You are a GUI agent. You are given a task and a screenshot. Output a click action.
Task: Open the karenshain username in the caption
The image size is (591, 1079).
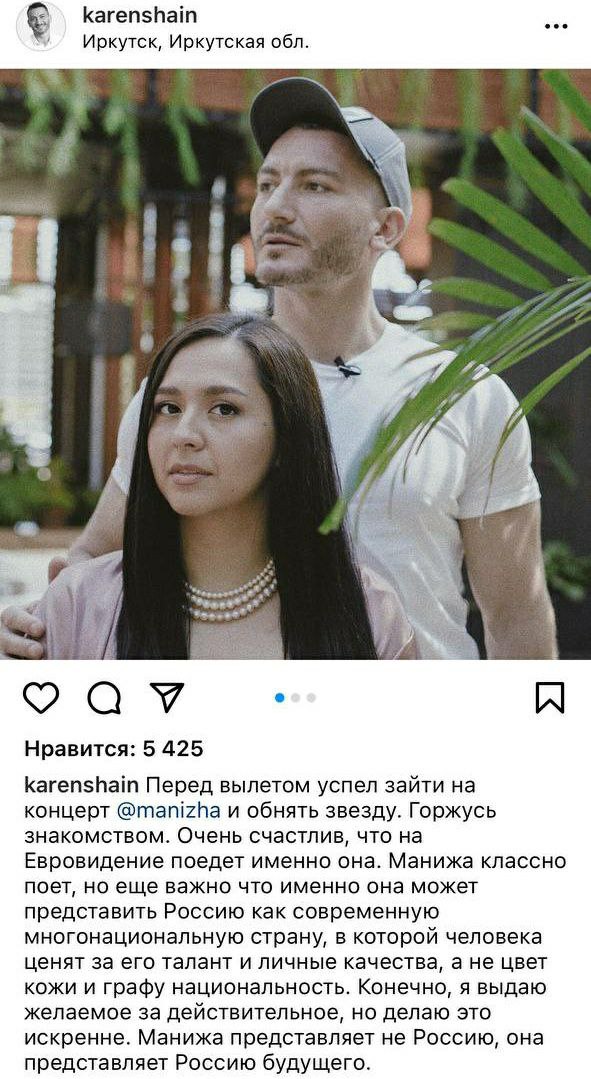(x=82, y=785)
